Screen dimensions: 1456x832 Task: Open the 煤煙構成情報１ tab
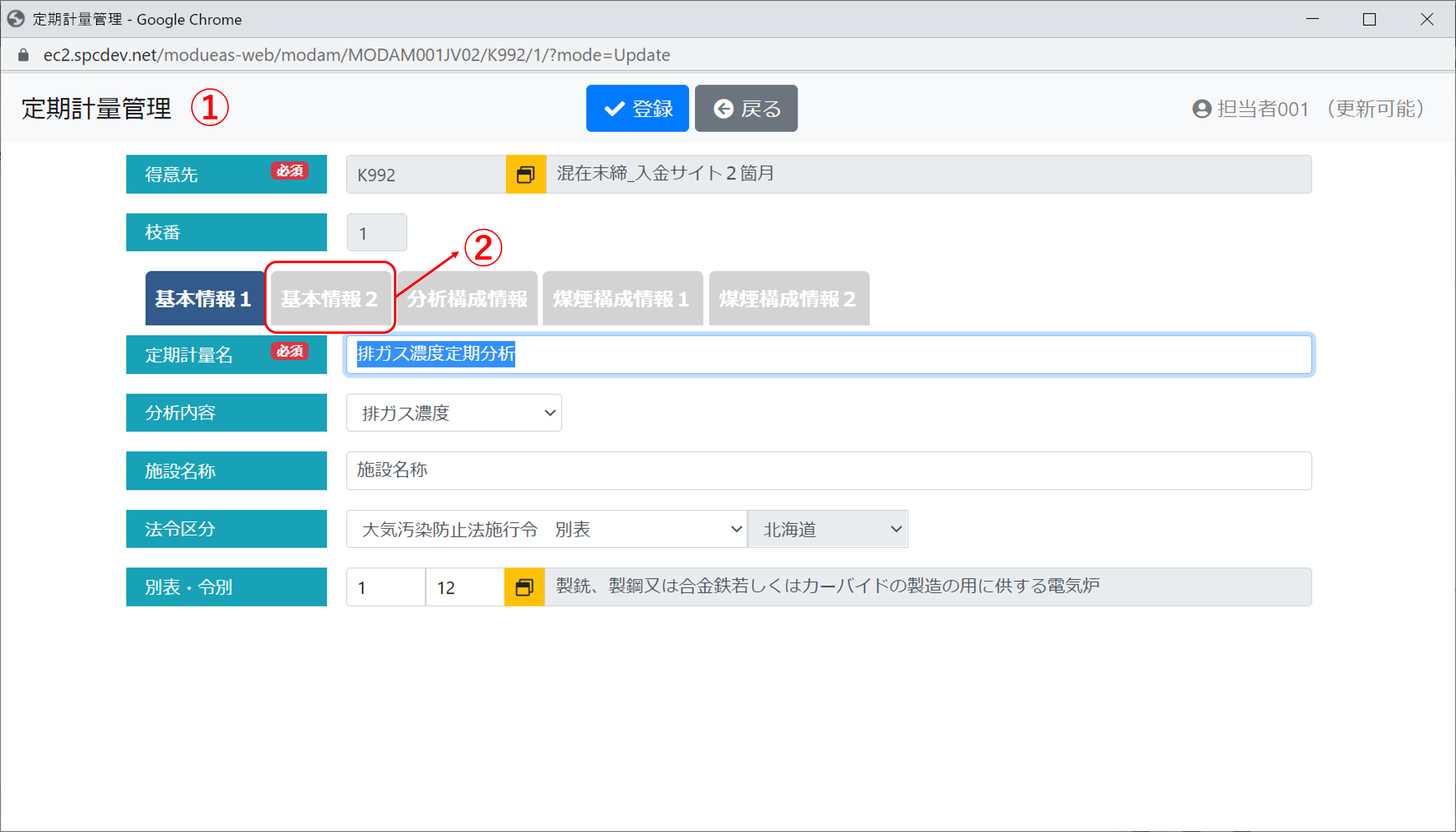click(622, 299)
